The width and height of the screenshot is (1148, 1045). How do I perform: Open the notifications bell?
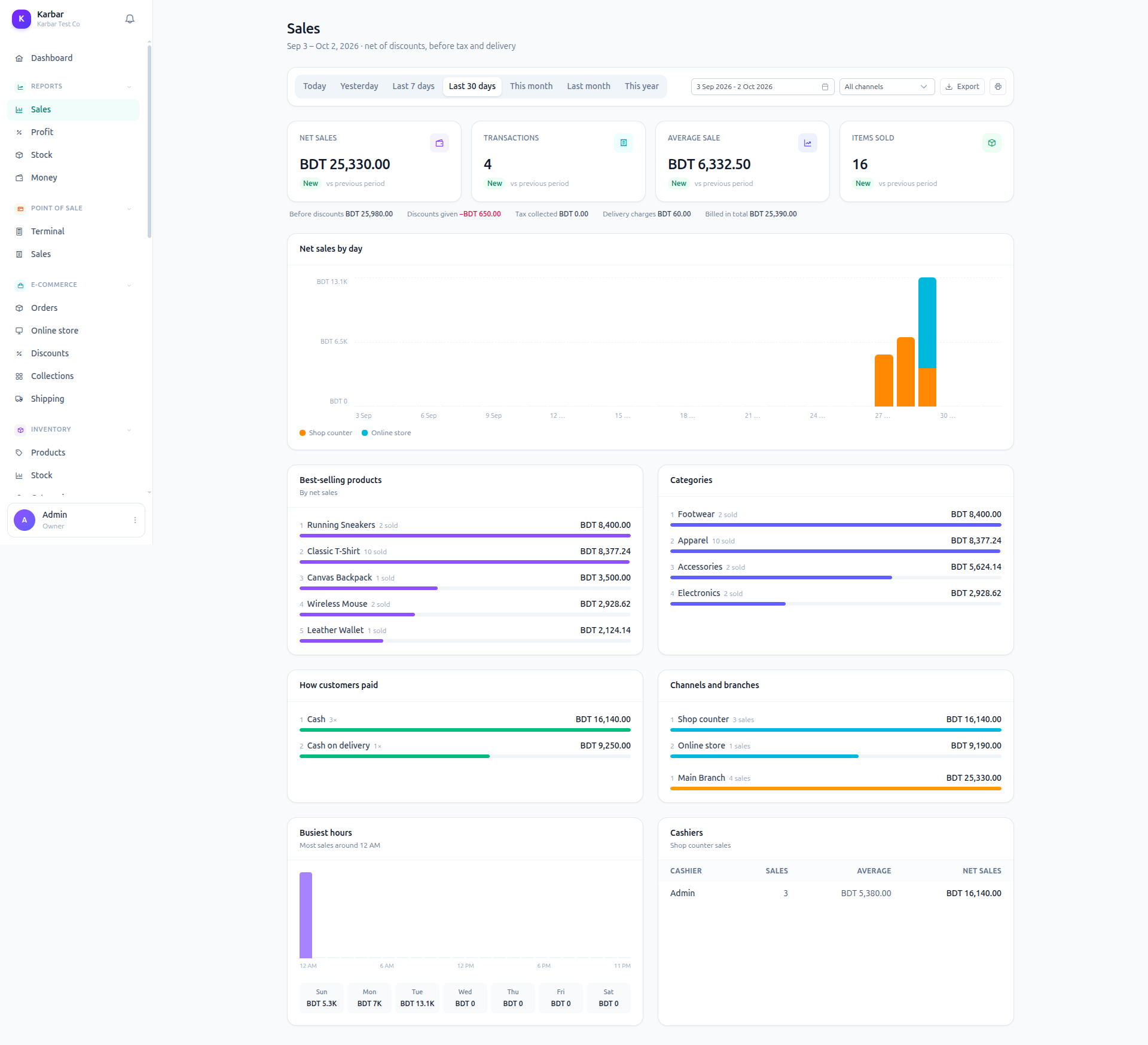point(130,19)
